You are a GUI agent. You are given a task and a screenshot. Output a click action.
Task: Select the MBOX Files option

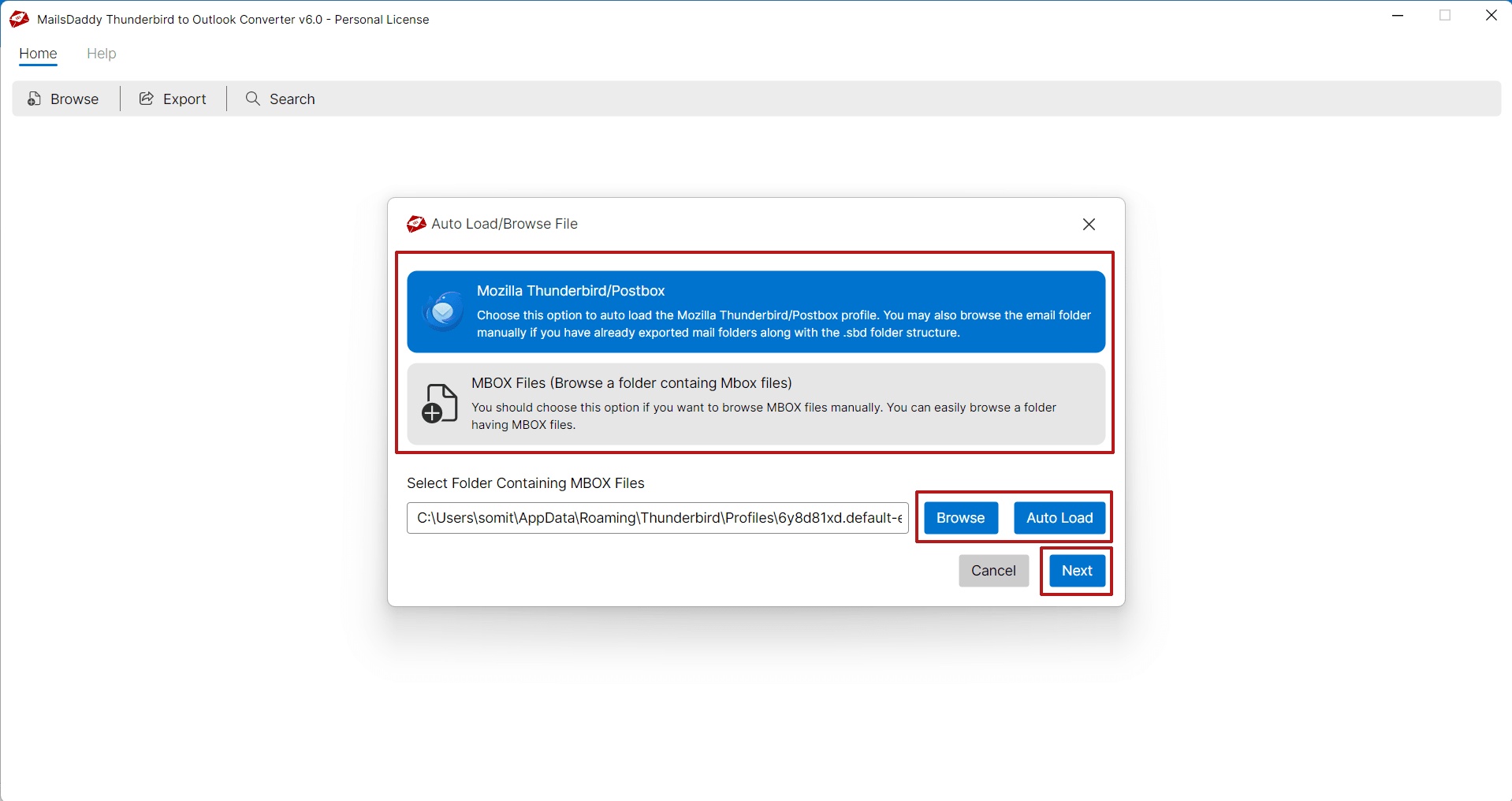click(755, 404)
